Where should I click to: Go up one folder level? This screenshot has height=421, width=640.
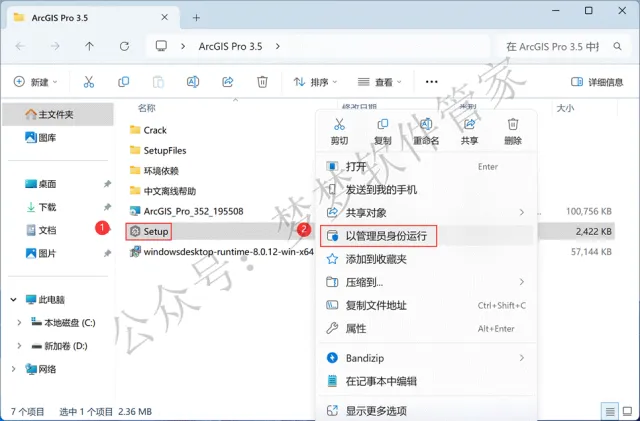89,46
